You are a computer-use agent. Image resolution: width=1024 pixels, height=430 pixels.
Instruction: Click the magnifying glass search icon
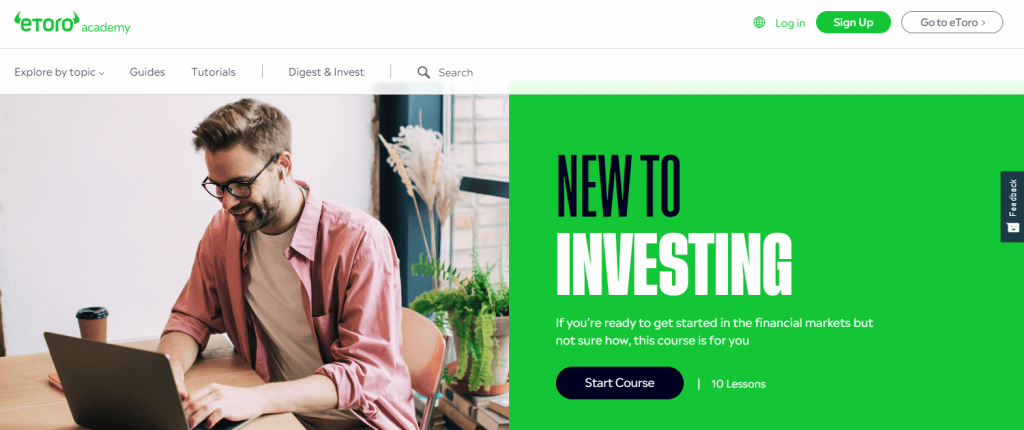tap(424, 72)
